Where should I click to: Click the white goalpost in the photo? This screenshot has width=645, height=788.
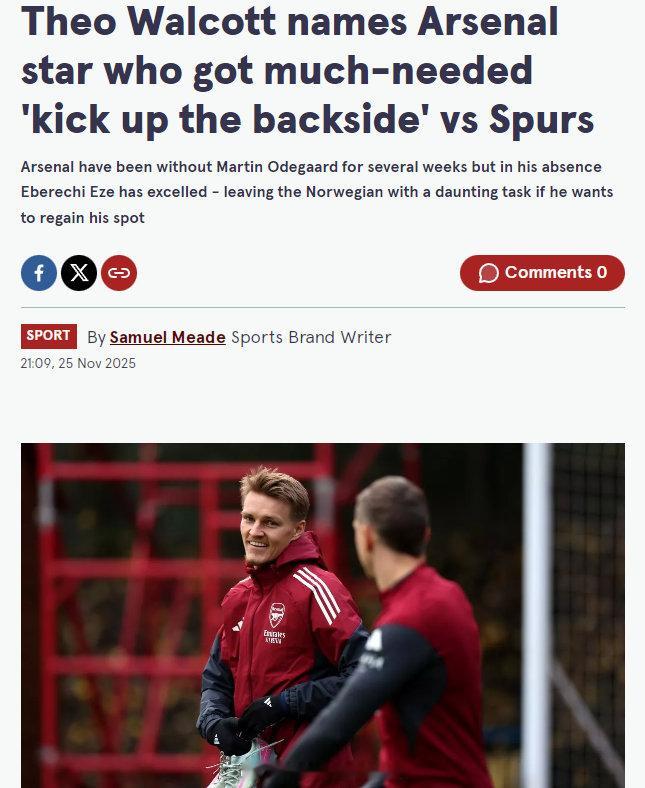537,616
